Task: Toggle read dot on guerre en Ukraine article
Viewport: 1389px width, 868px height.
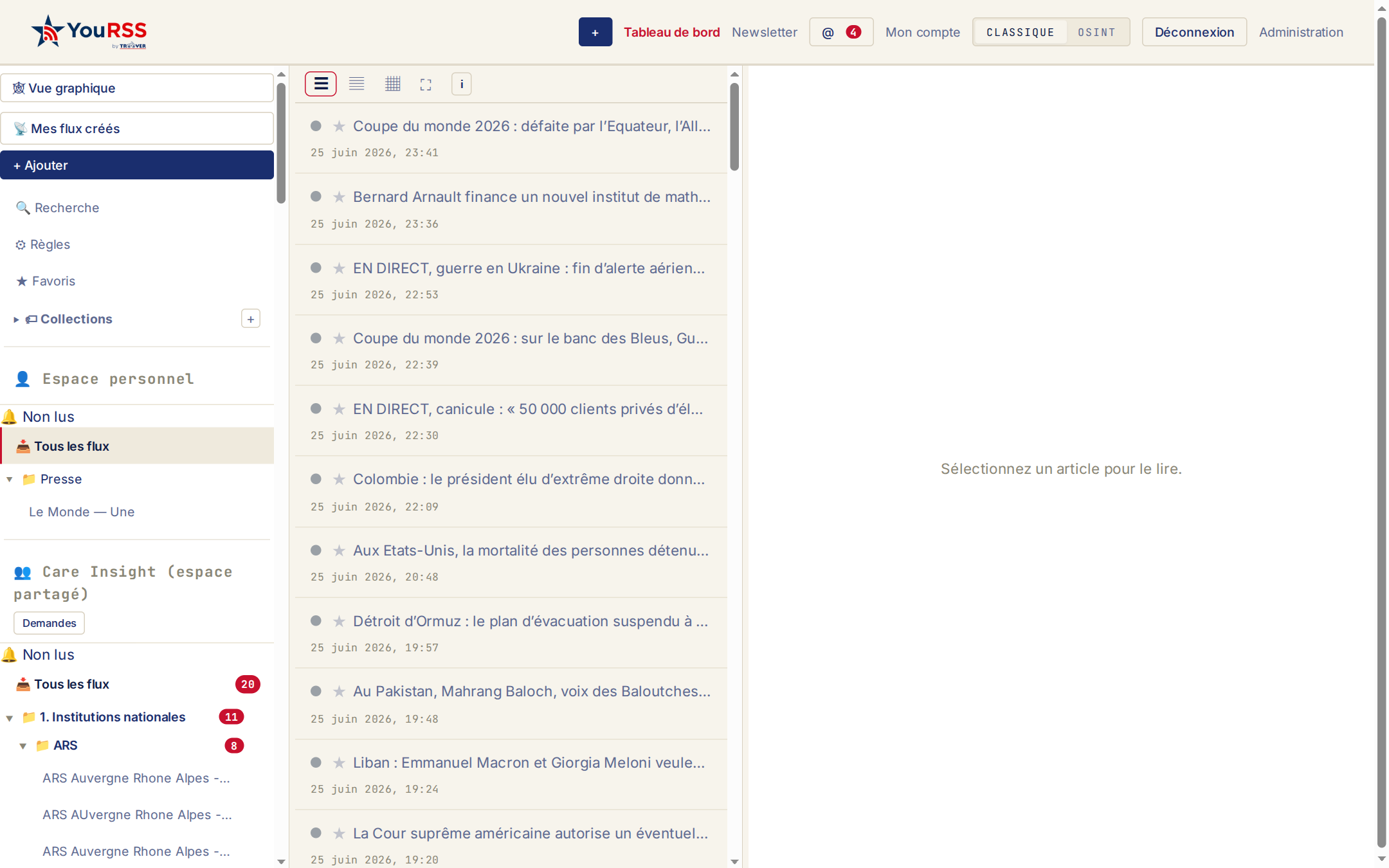Action: tap(316, 267)
